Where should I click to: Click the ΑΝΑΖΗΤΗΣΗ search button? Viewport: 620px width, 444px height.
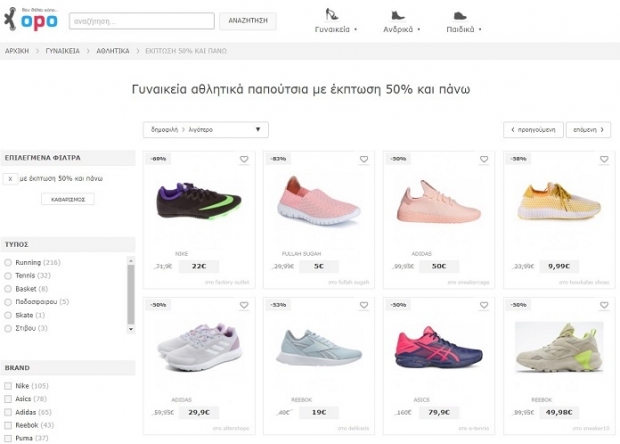(248, 21)
